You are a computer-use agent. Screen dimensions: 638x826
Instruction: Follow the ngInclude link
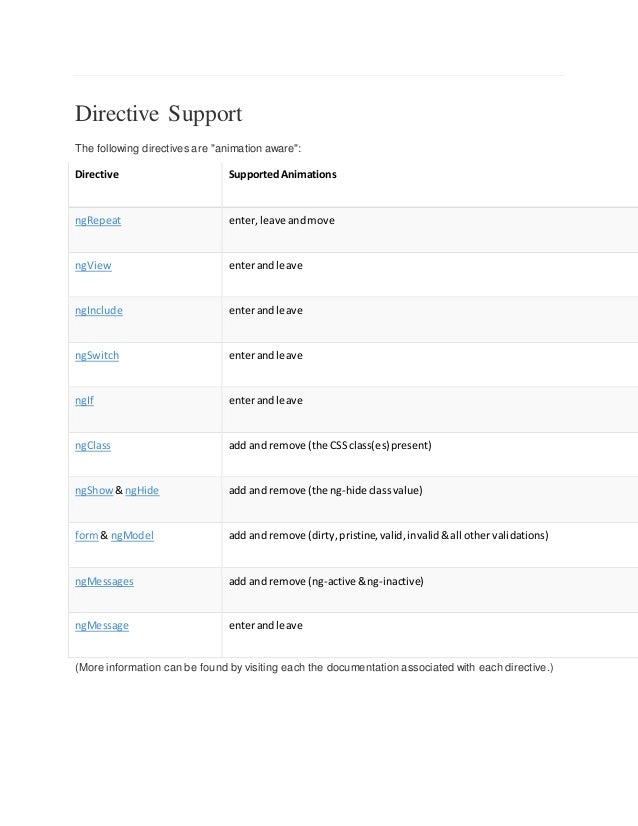pyautogui.click(x=99, y=311)
